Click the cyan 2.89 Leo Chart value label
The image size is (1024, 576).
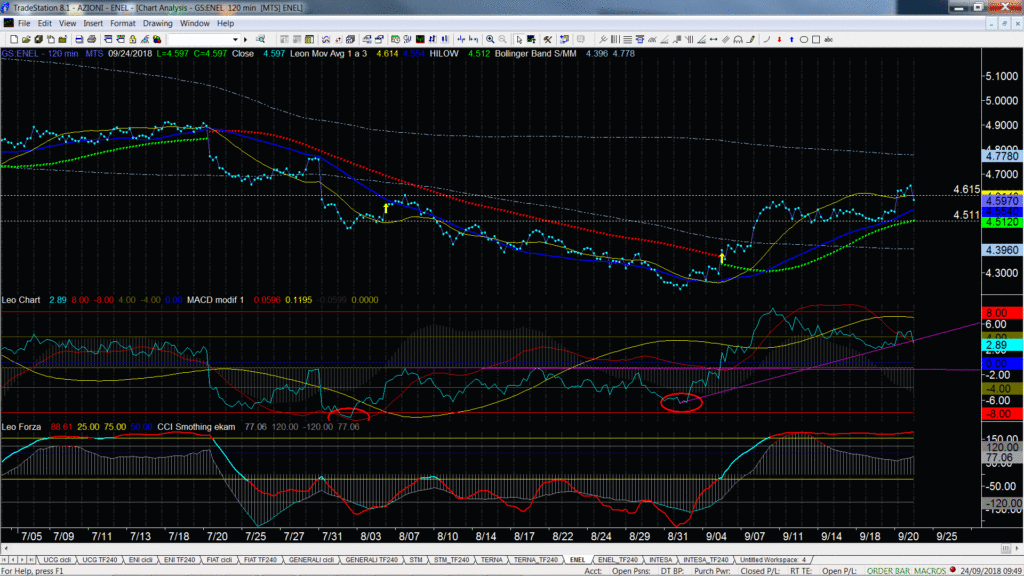(1002, 345)
